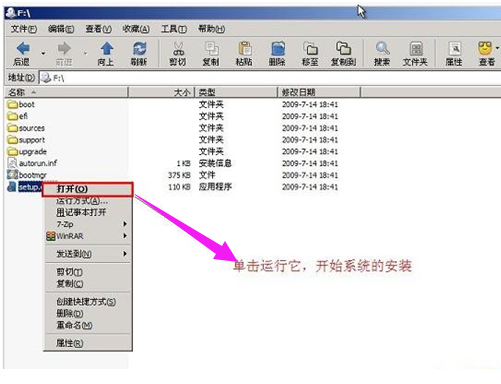This screenshot has height=384, width=501.
Task: Click the scissors Cut (剪切) toolbar icon
Action: (179, 49)
